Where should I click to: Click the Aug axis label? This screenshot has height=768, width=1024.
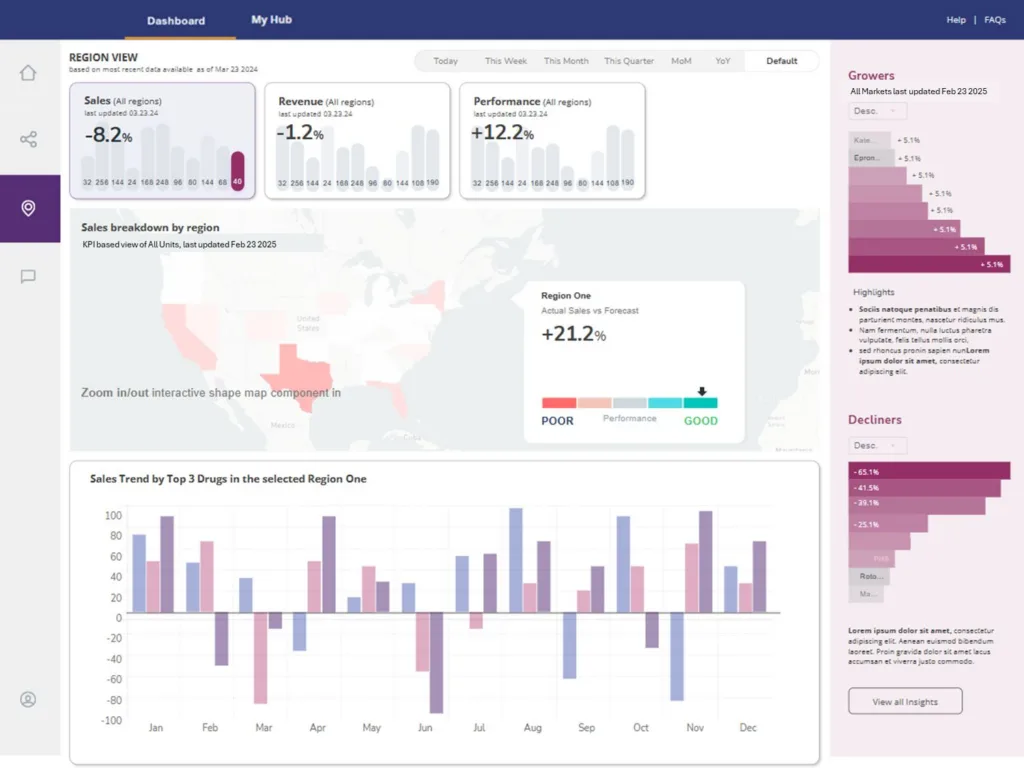click(532, 728)
